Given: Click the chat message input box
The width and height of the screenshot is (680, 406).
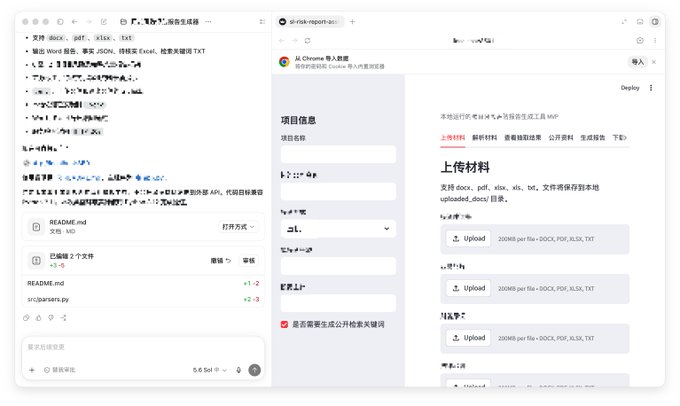Looking at the screenshot, I should tap(143, 347).
